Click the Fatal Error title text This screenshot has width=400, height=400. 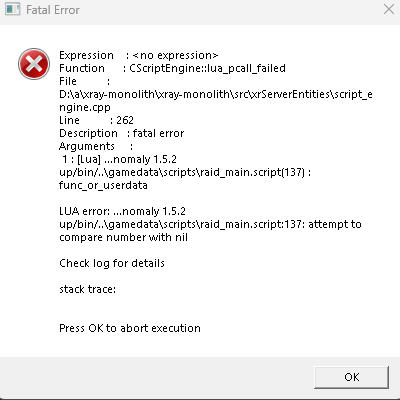click(53, 10)
